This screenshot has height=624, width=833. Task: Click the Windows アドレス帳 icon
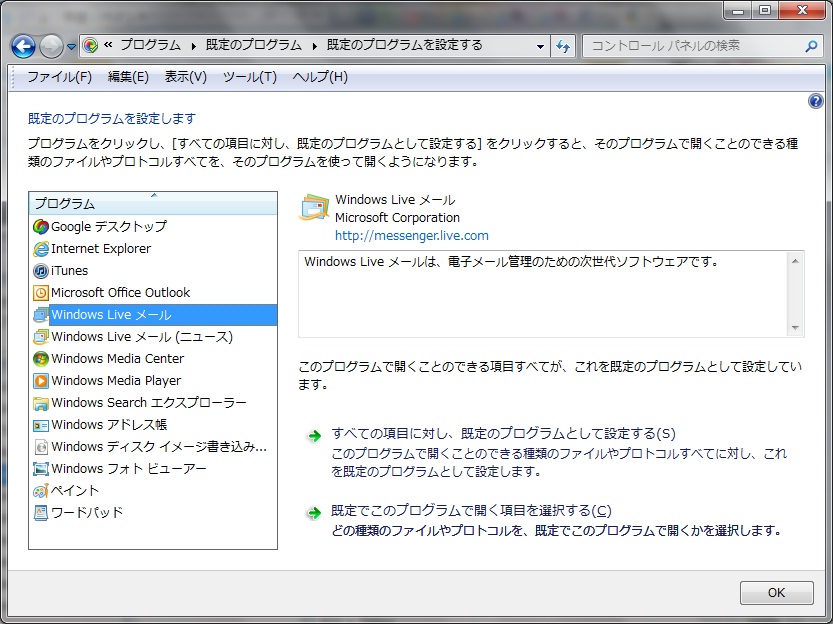[40, 425]
